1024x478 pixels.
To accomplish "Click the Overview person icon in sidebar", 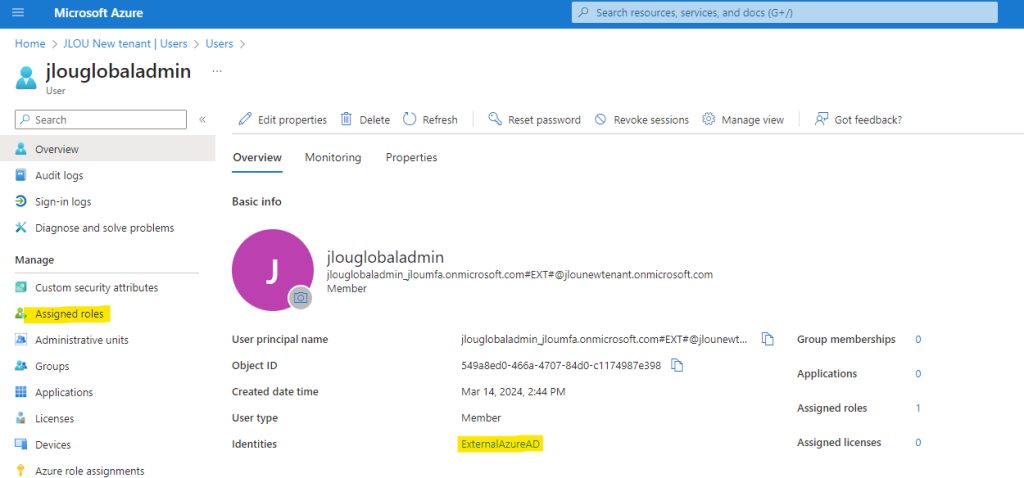I will click(x=21, y=149).
